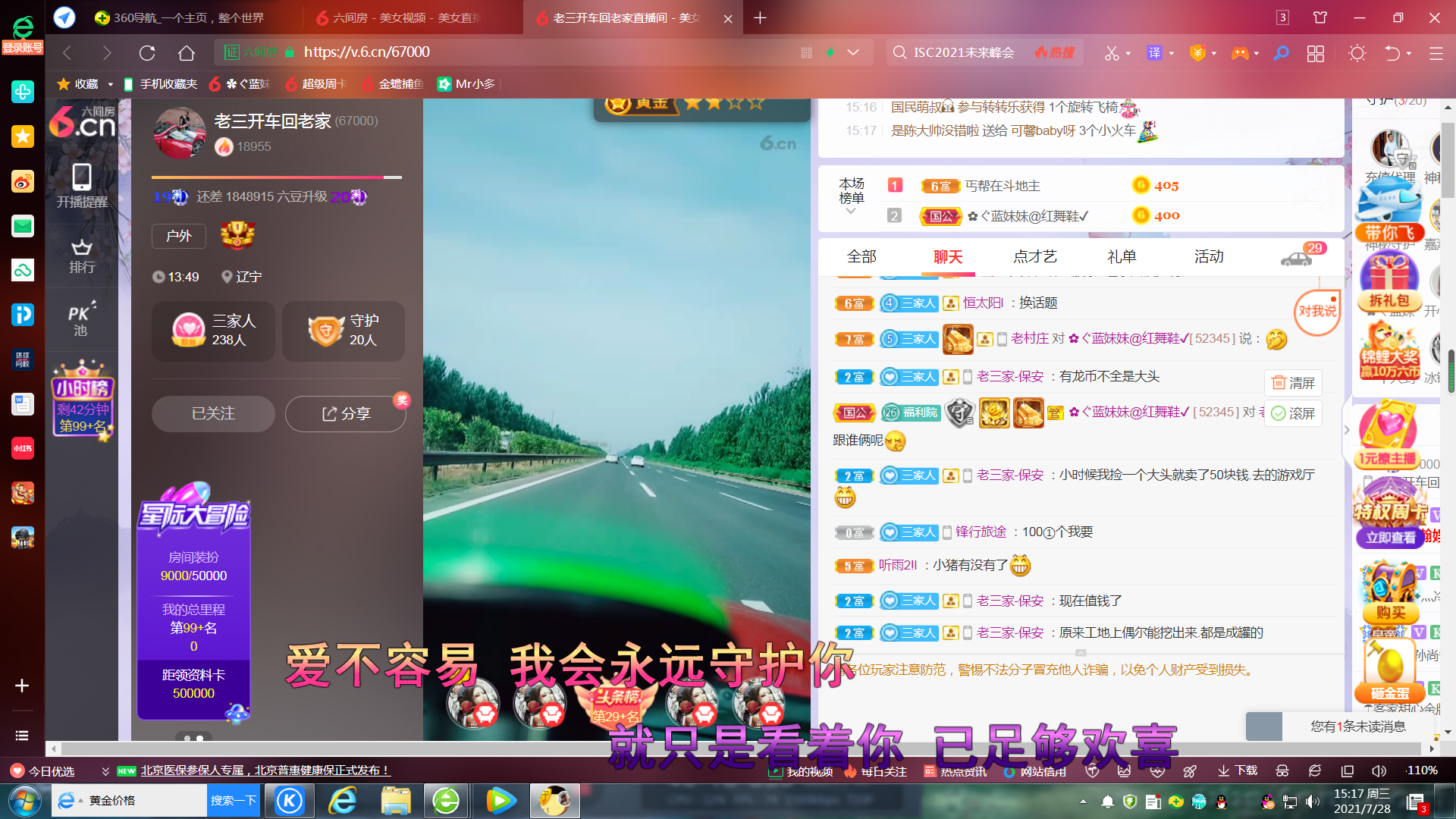Expand the 本场榜单 ranking chevron

(851, 212)
